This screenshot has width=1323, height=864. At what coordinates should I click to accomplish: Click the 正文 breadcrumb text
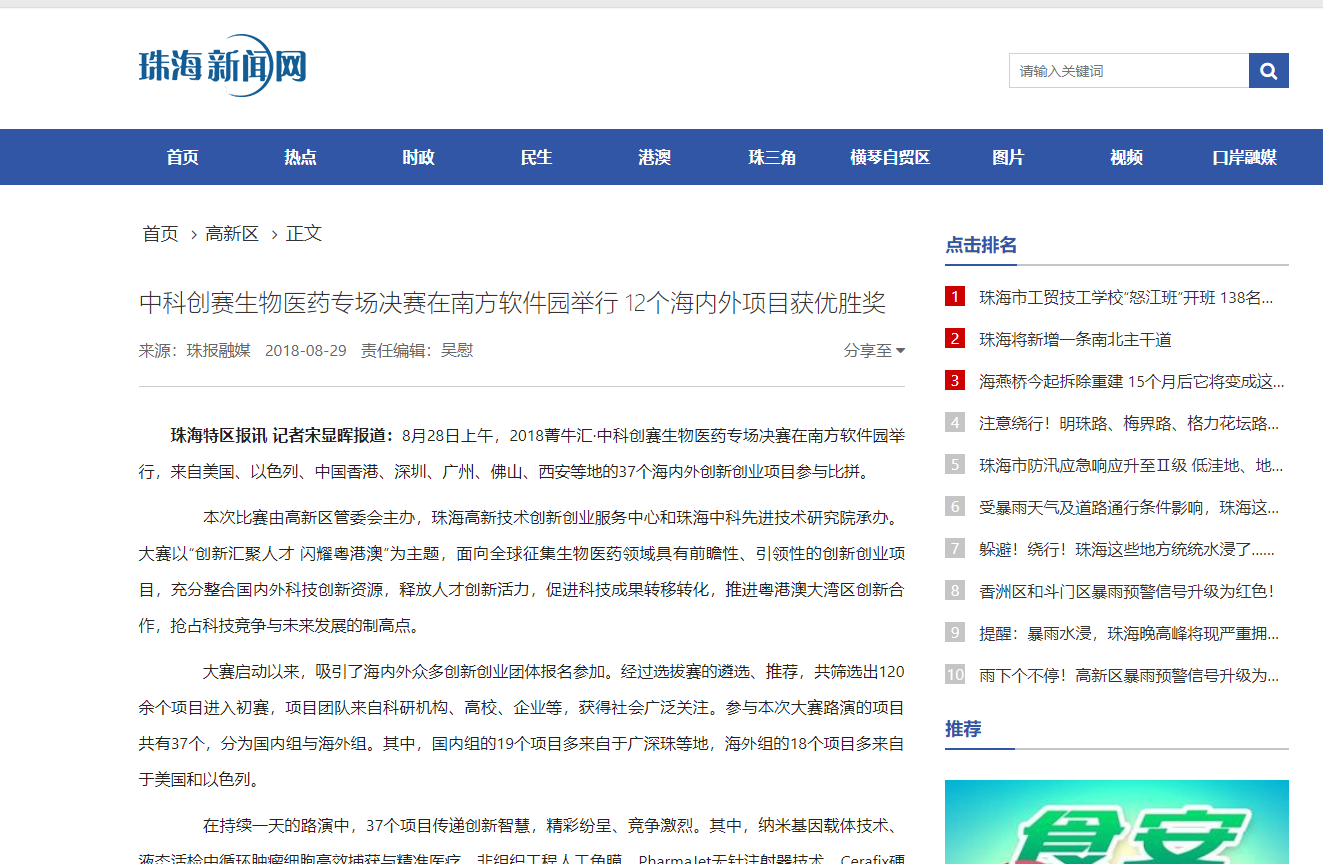click(304, 233)
